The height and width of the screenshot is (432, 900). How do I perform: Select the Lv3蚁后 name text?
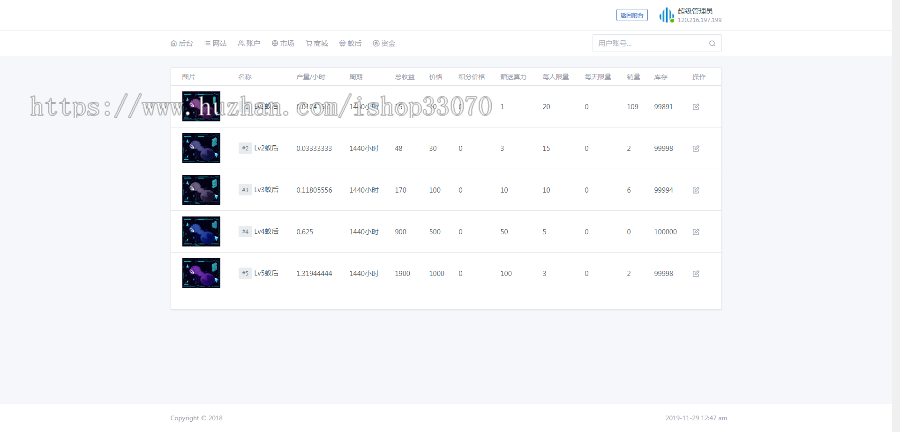point(266,190)
